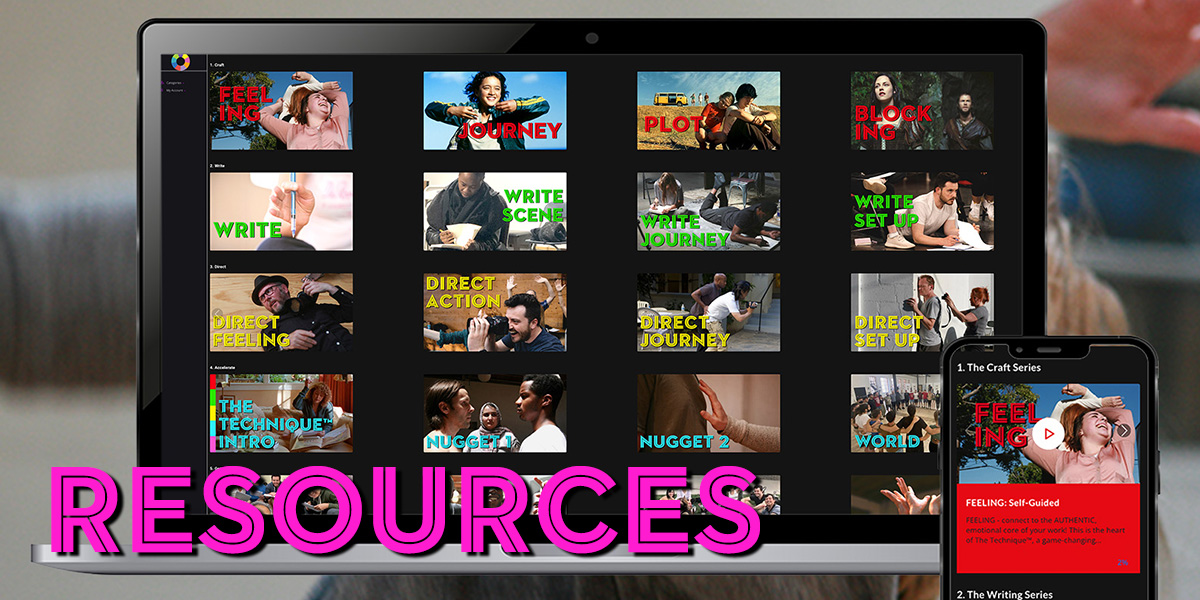Open the DIRECT FEELING thumbnail
Screen dimensions: 1200x600
coord(281,312)
